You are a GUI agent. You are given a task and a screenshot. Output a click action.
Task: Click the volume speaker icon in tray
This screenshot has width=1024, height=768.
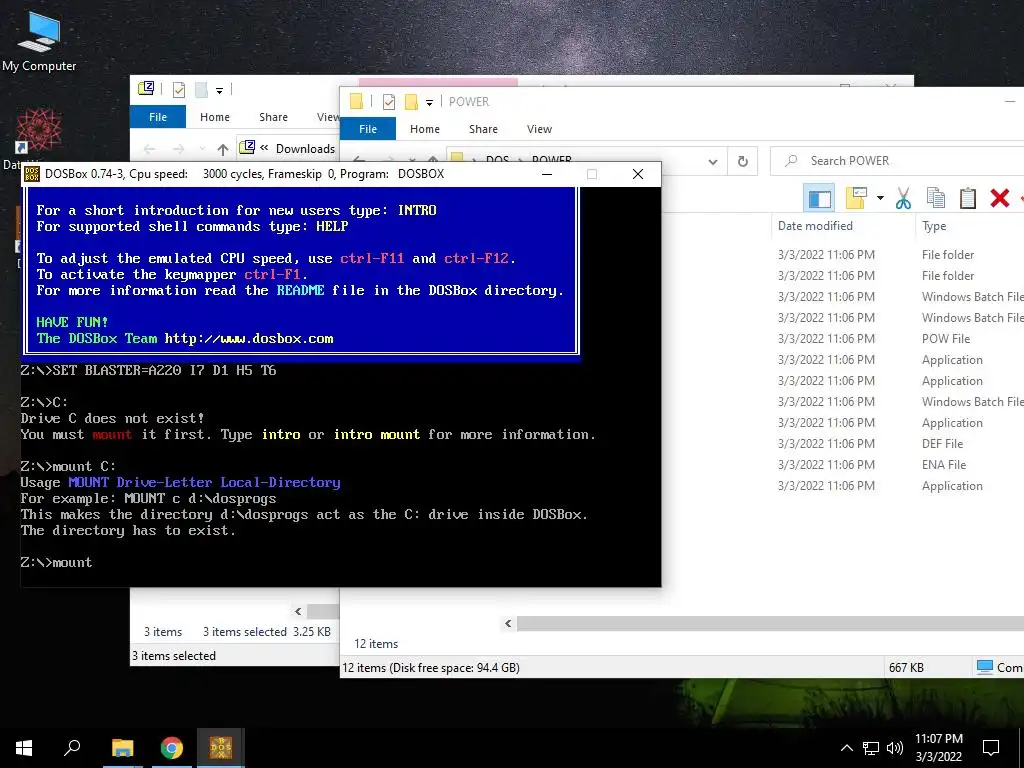pyautogui.click(x=895, y=748)
